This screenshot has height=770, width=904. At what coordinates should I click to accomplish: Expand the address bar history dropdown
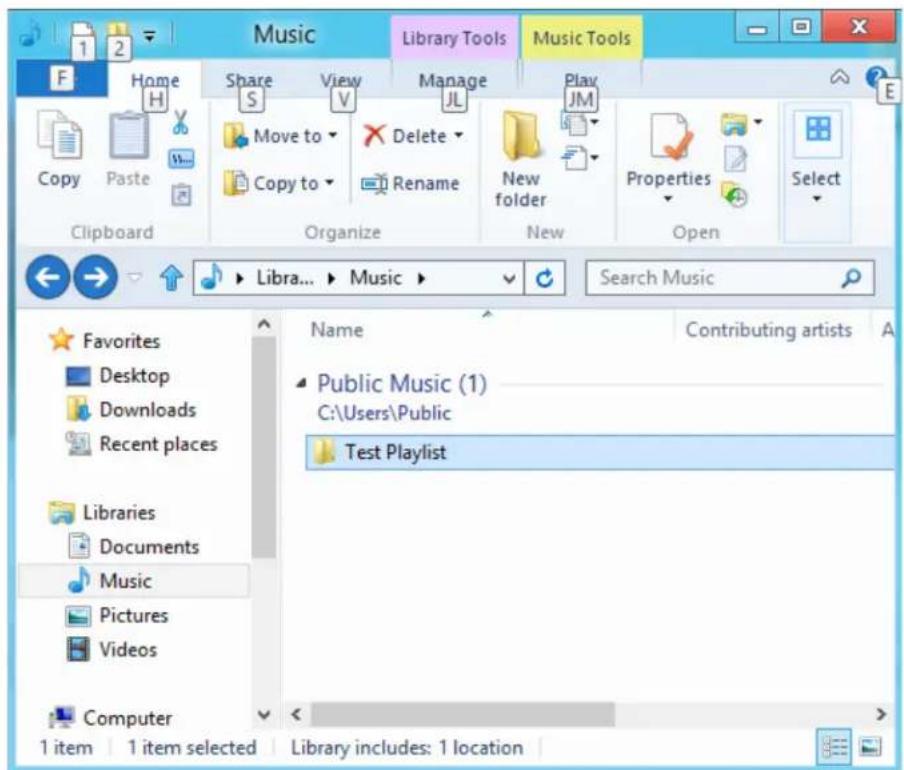509,279
